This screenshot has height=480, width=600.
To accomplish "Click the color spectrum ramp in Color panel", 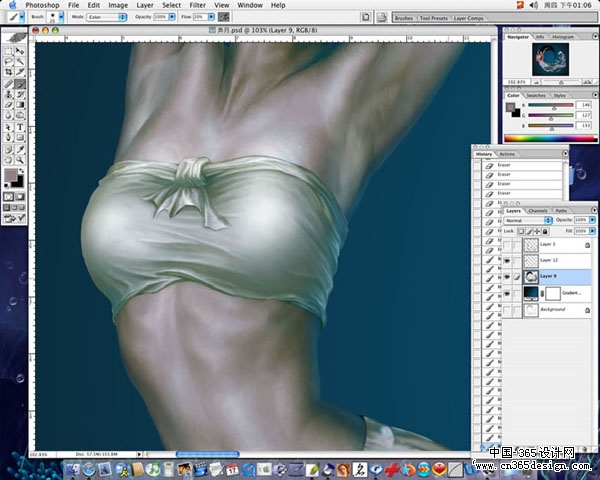I will tap(550, 139).
